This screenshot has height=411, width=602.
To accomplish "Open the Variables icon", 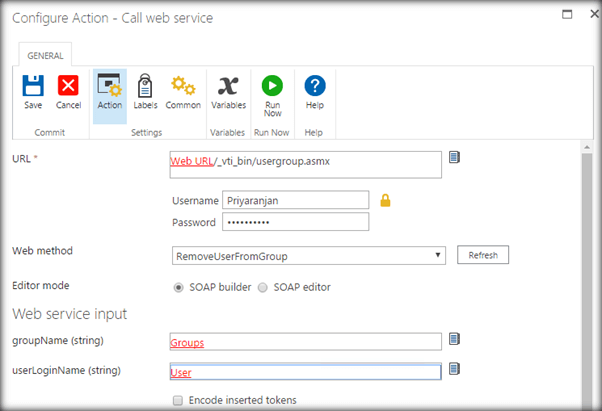I will click(228, 87).
